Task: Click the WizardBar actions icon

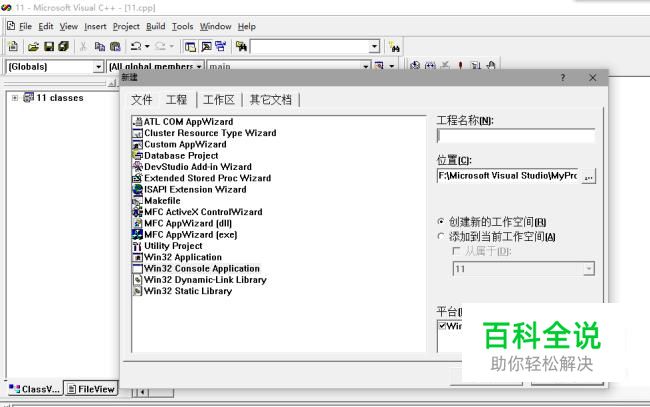Action: point(379,66)
